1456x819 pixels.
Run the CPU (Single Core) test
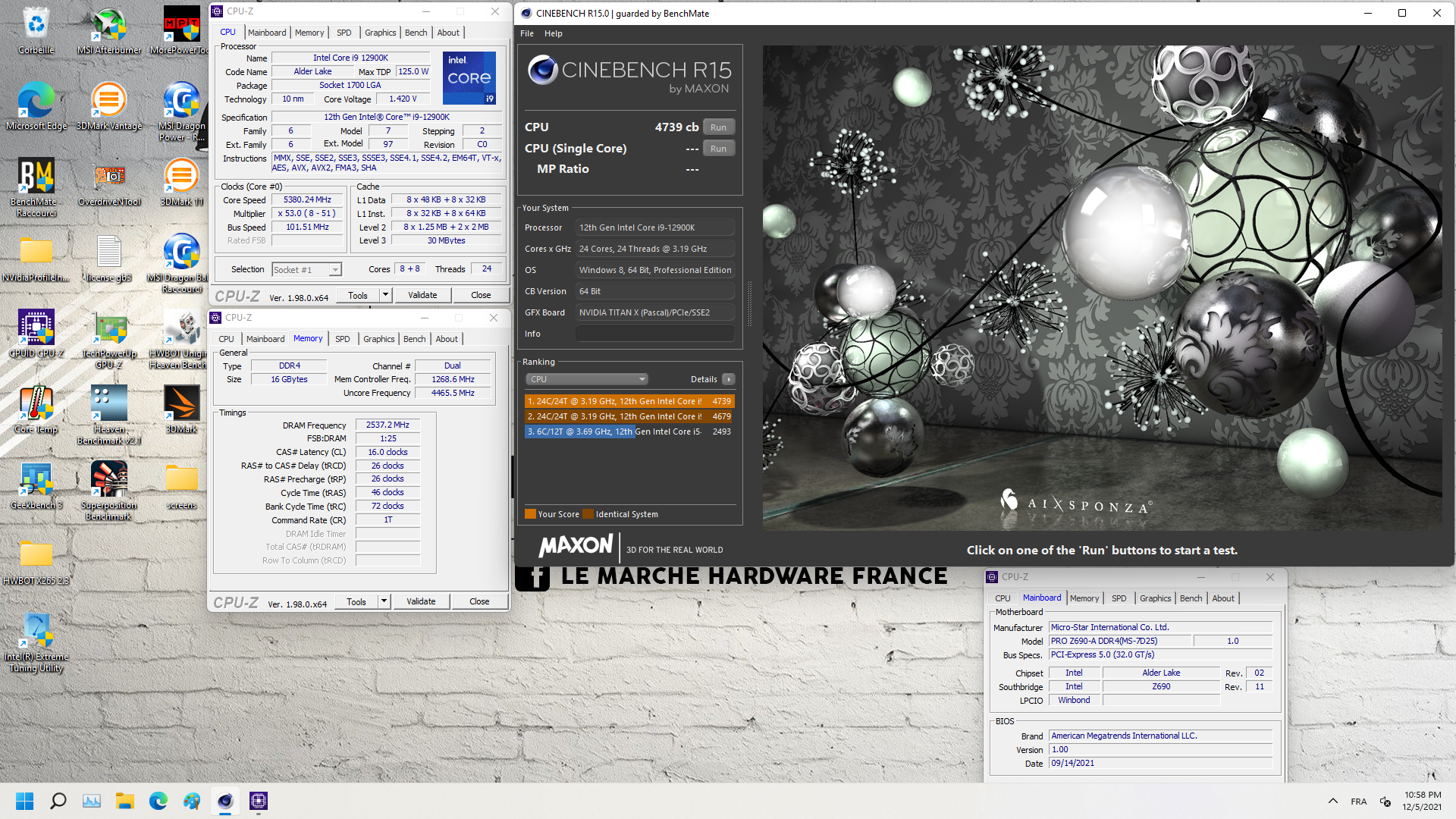(x=719, y=149)
